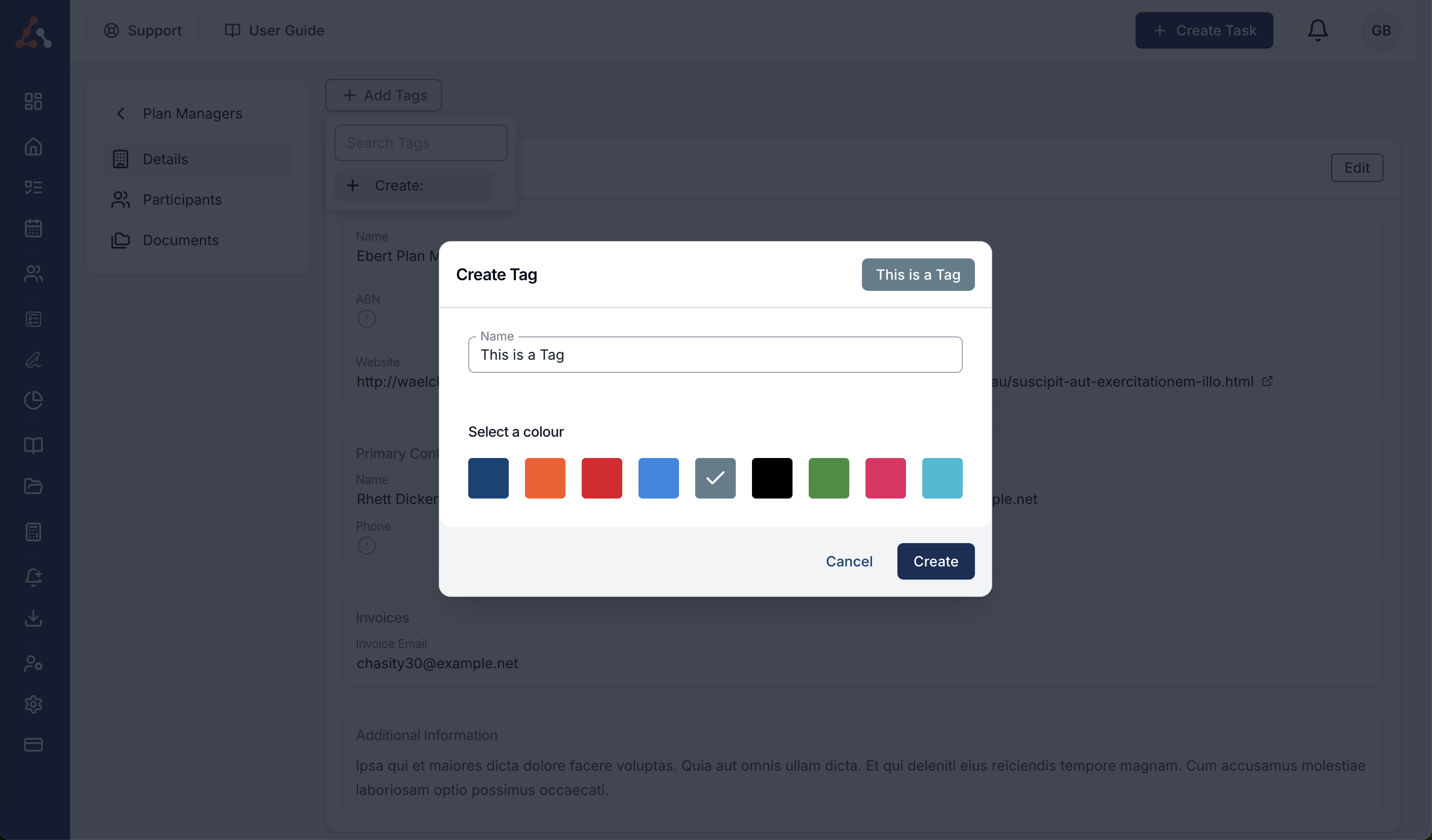Open the task checklist icon in sidebar
The height and width of the screenshot is (840, 1432).
[33, 187]
